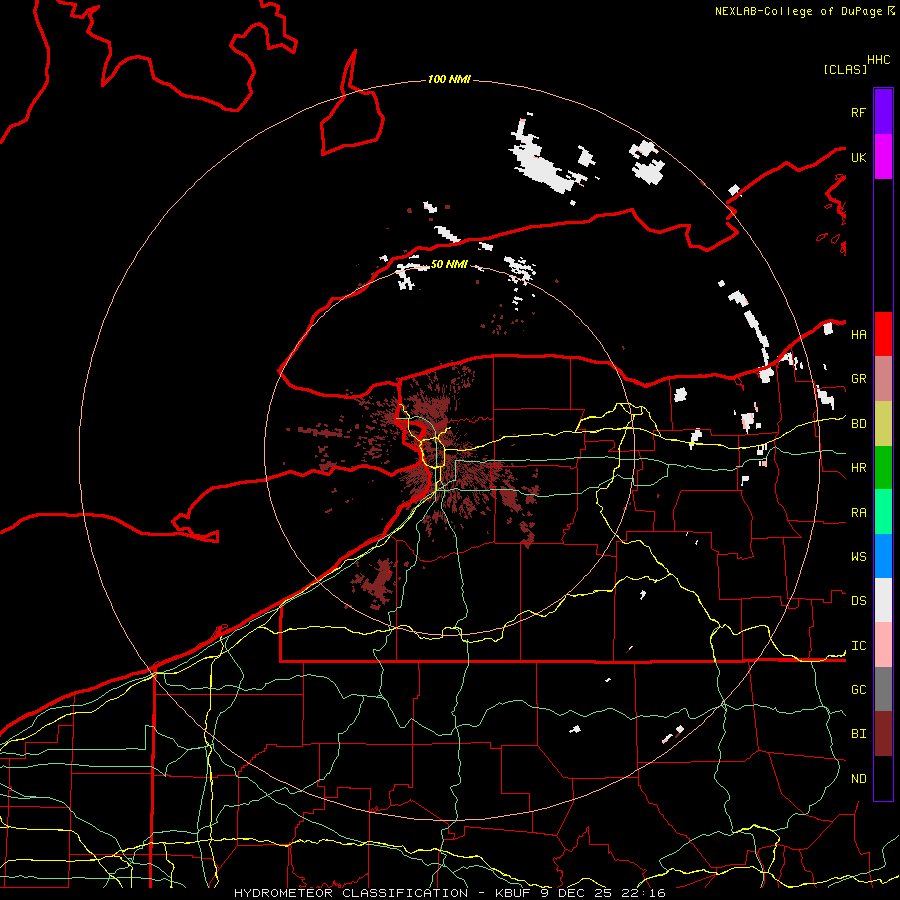Click the 'WS' legend label
Viewport: 900px width, 900px height.
click(858, 557)
